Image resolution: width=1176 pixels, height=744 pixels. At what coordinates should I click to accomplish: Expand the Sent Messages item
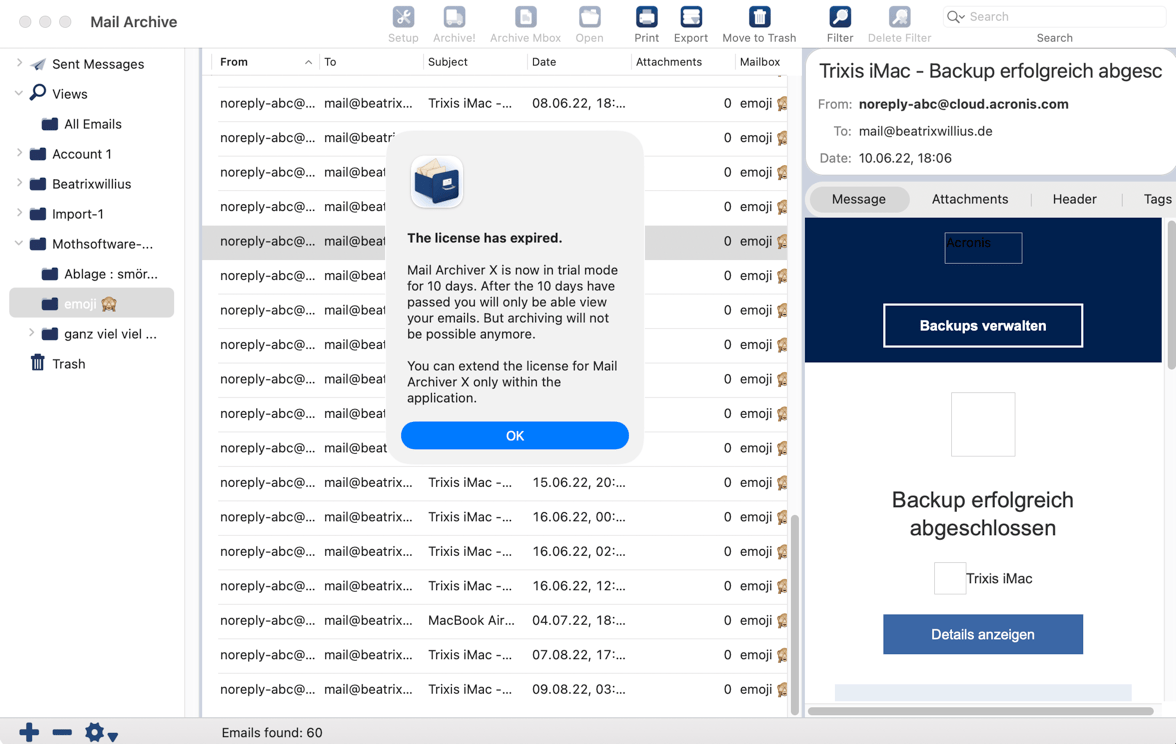[19, 64]
